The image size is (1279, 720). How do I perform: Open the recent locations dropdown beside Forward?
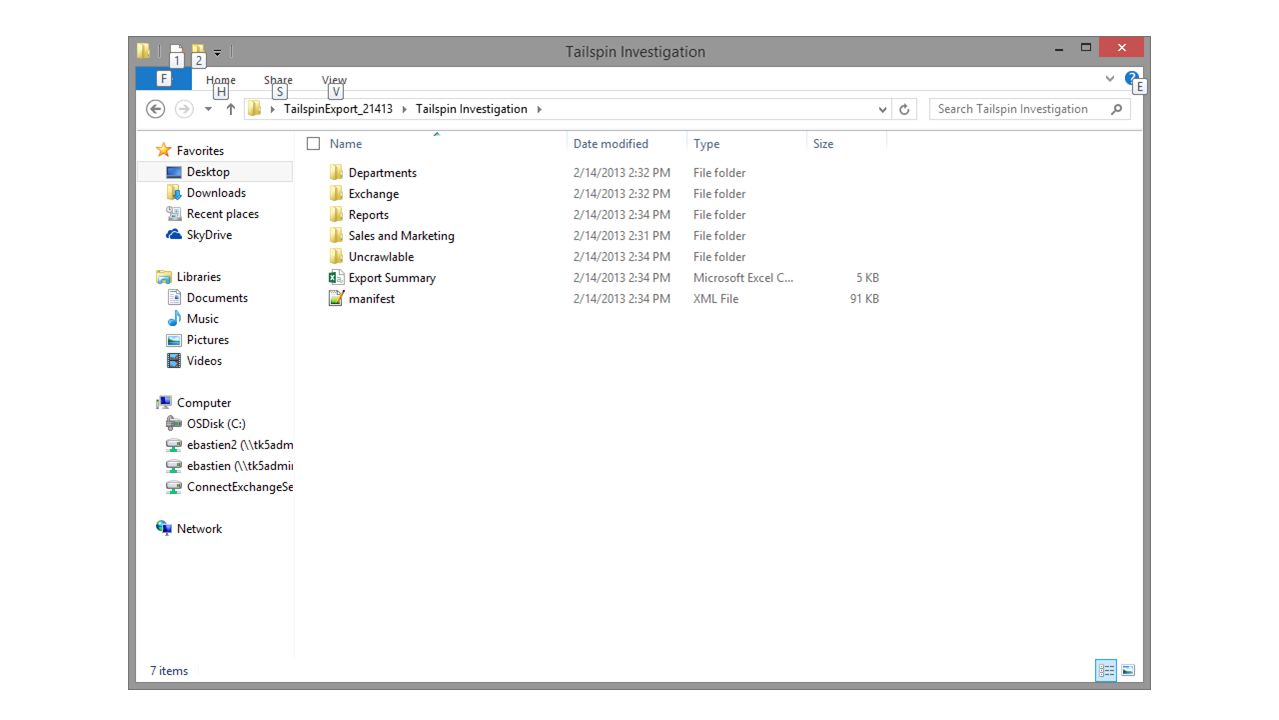pyautogui.click(x=208, y=109)
